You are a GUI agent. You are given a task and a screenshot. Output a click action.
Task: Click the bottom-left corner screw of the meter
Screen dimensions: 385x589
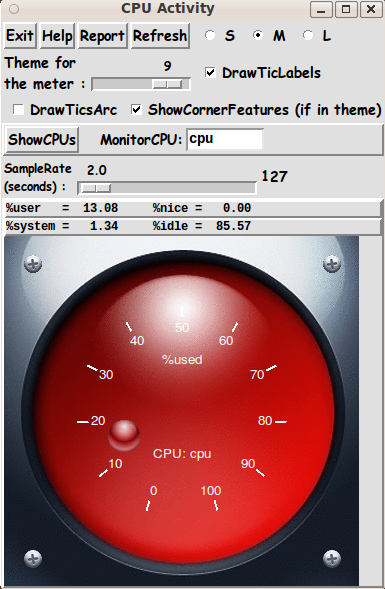tap(33, 558)
